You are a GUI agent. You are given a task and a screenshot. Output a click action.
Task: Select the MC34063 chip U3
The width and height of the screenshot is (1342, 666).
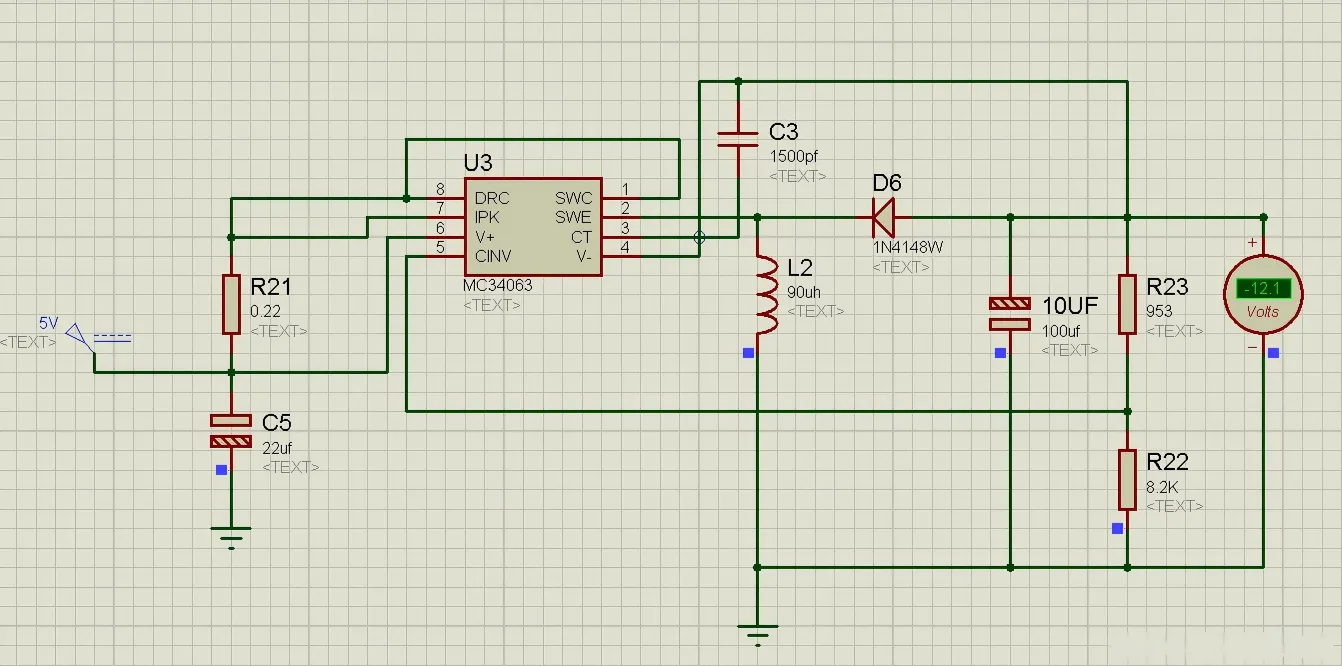533,225
